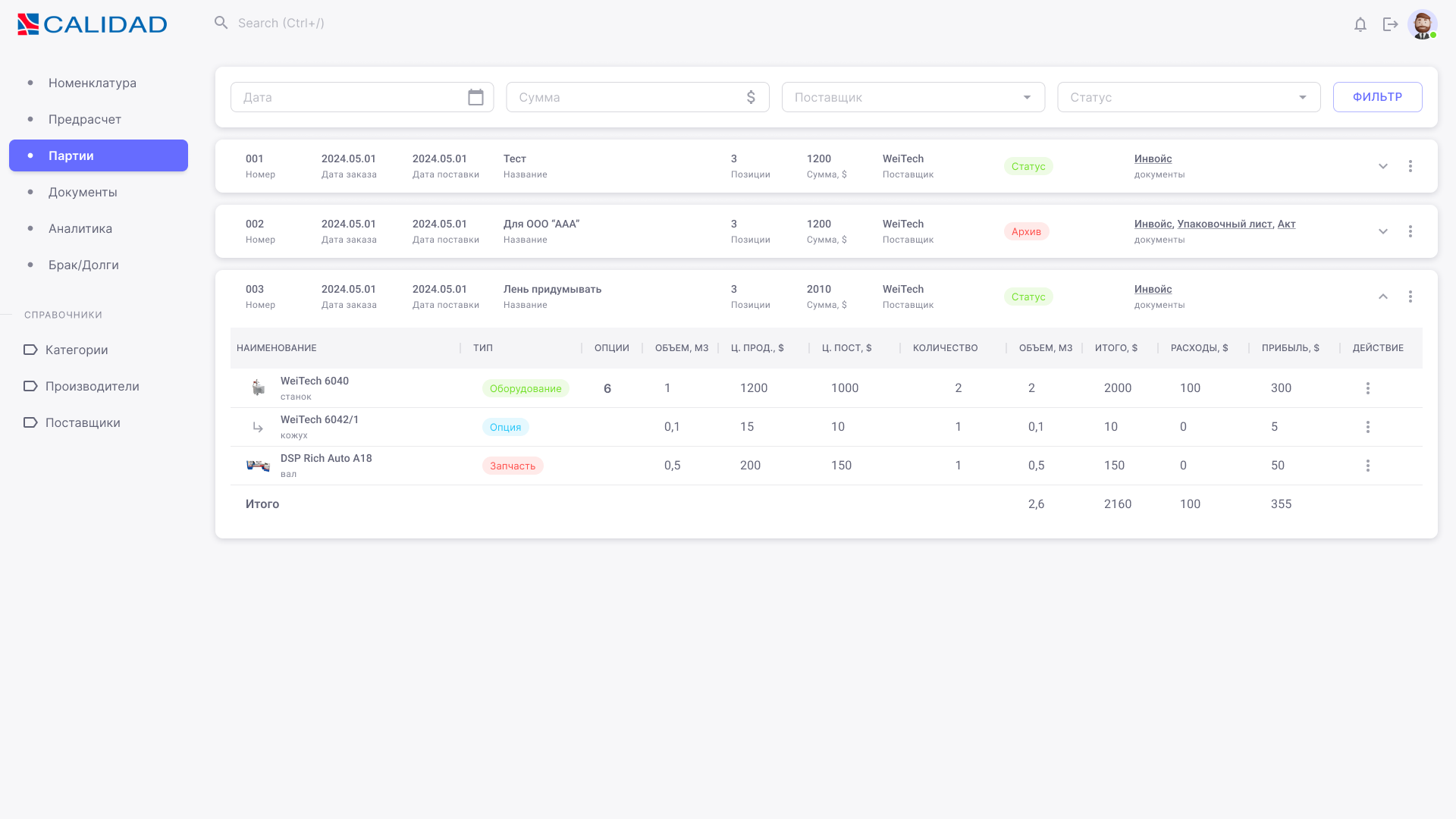1456x819 pixels.
Task: Open row actions for WeiTech 6042/1
Action: pyautogui.click(x=1368, y=427)
